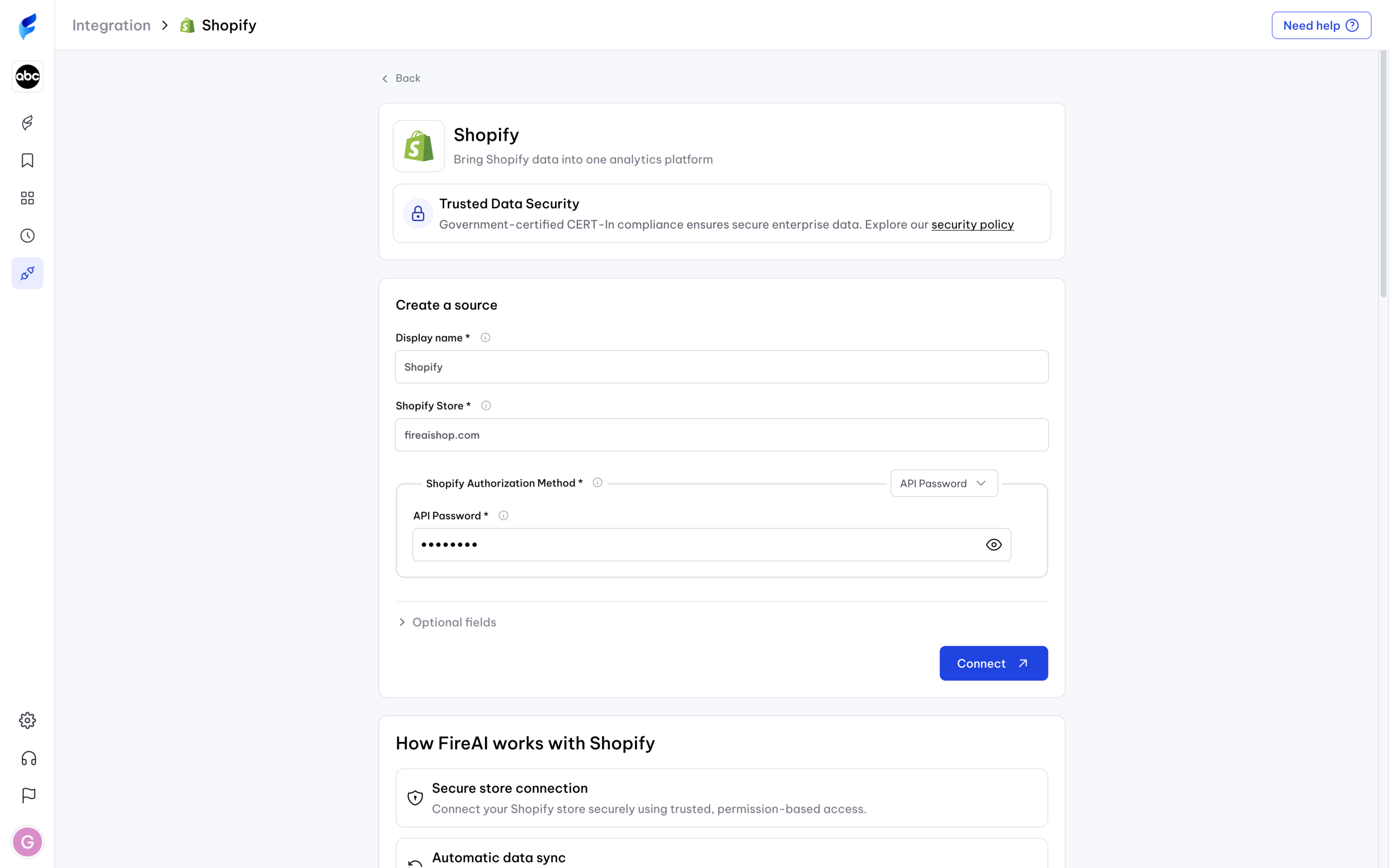Image resolution: width=1389 pixels, height=868 pixels.
Task: Click the info icon beside Display name
Action: (x=485, y=337)
